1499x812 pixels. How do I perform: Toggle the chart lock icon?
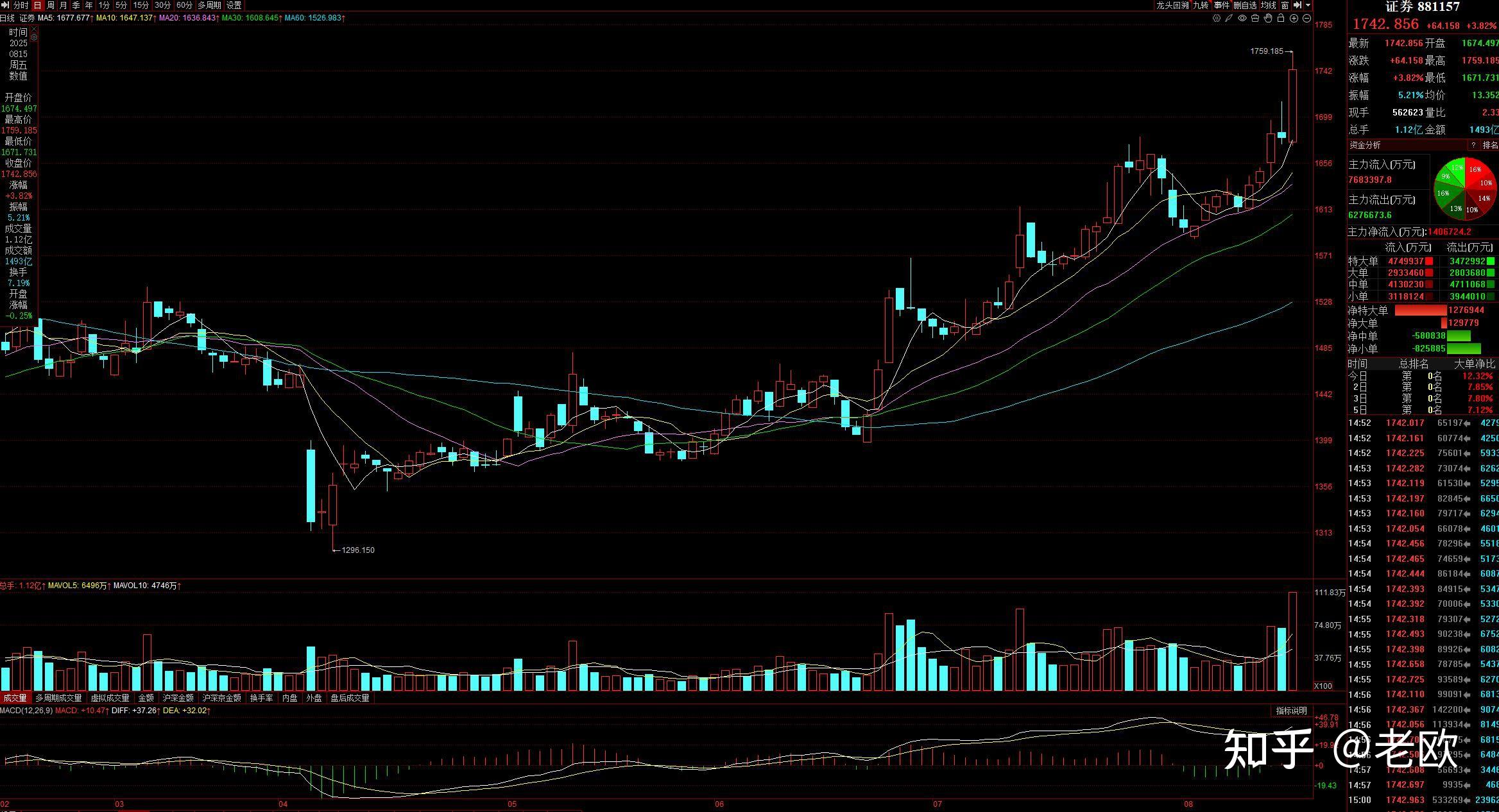click(x=1281, y=18)
